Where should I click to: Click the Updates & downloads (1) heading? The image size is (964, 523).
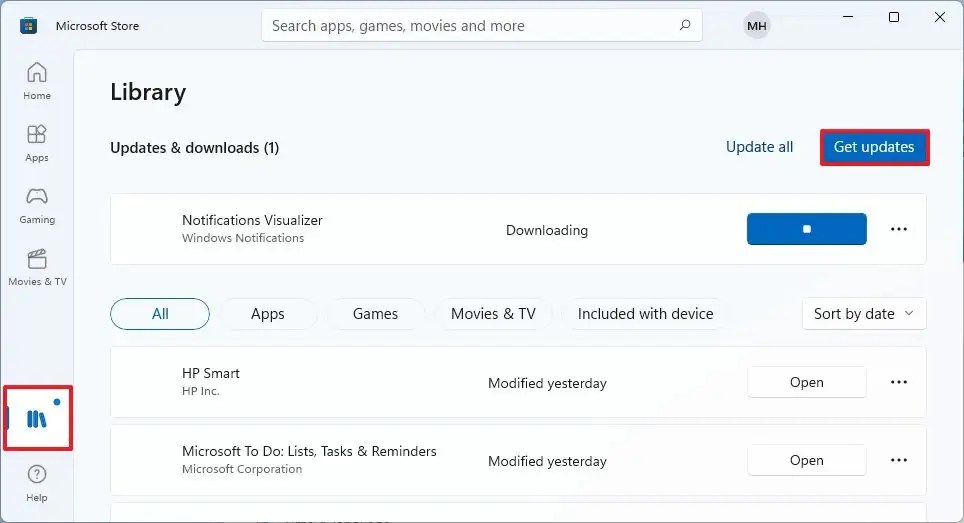tap(194, 148)
